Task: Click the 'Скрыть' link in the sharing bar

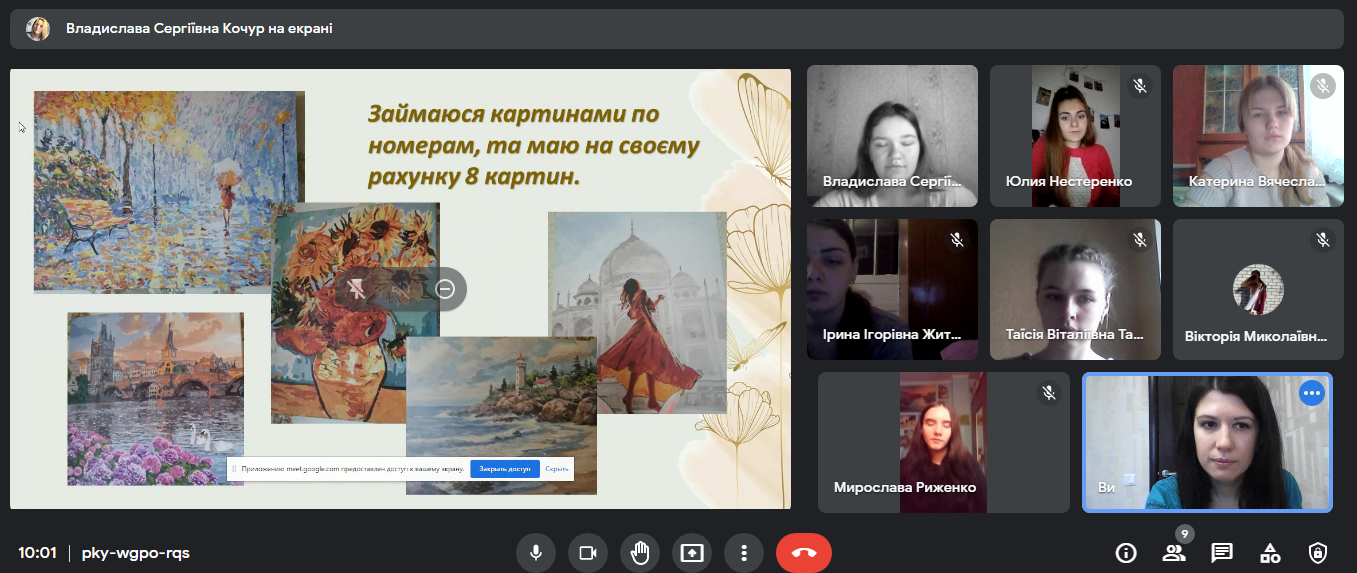Action: click(x=557, y=468)
